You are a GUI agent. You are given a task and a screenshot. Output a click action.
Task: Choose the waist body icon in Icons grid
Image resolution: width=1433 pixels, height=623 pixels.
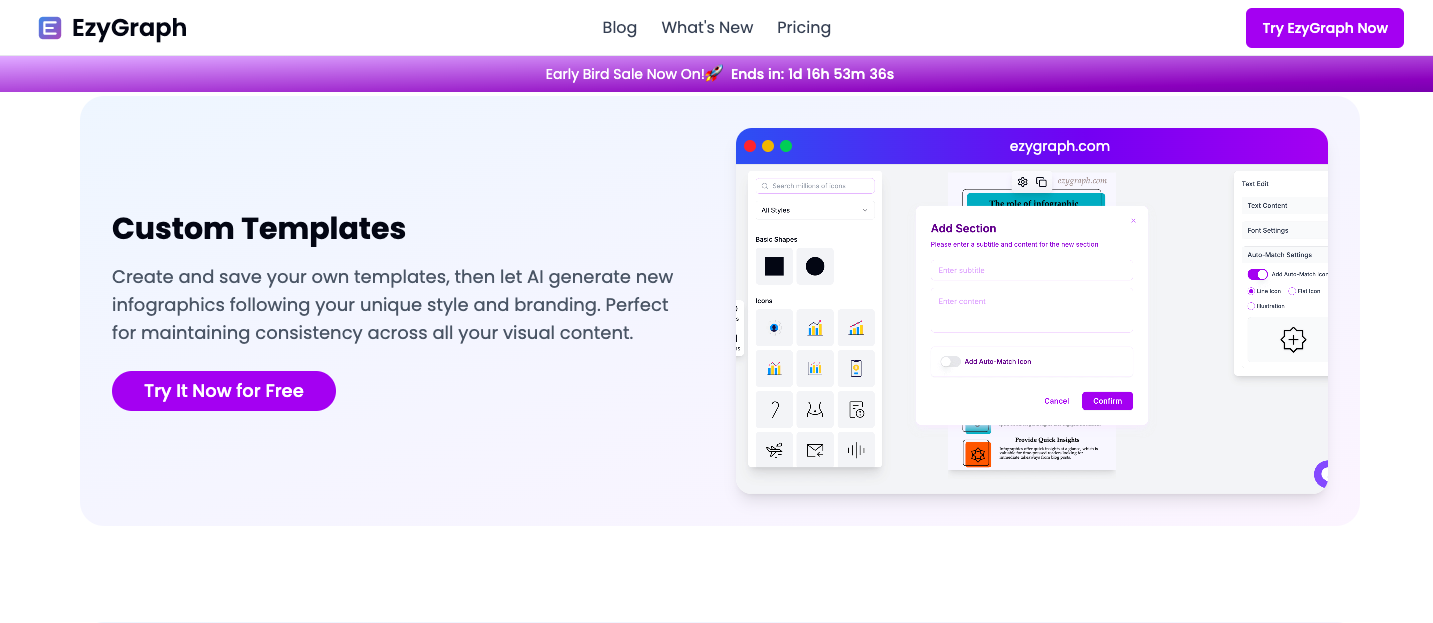[815, 410]
